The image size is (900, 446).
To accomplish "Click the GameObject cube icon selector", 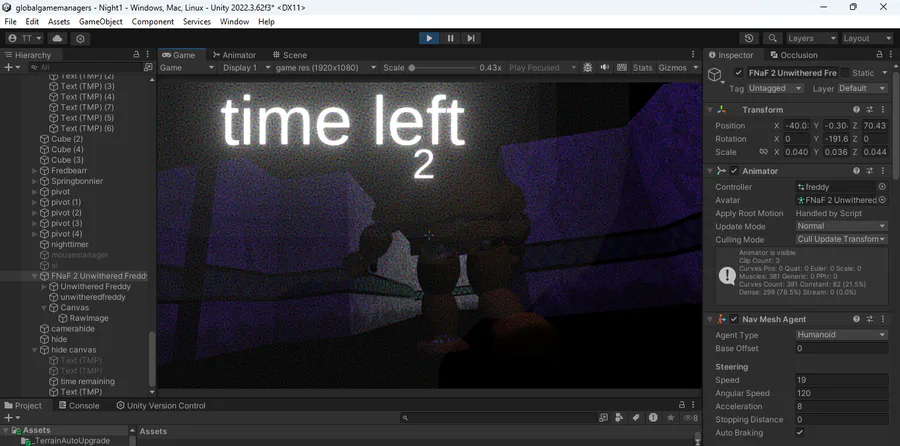I will [716, 76].
